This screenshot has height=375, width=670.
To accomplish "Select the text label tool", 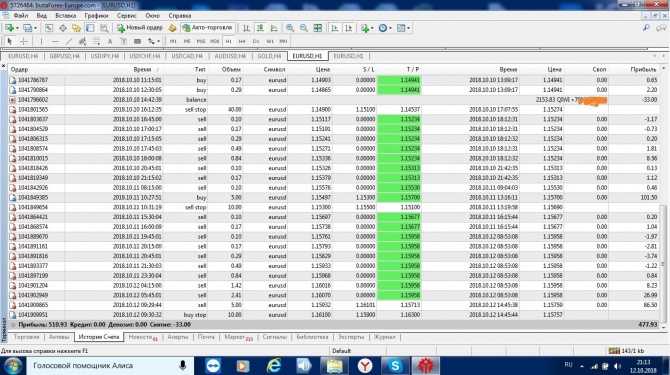I will tap(123, 41).
